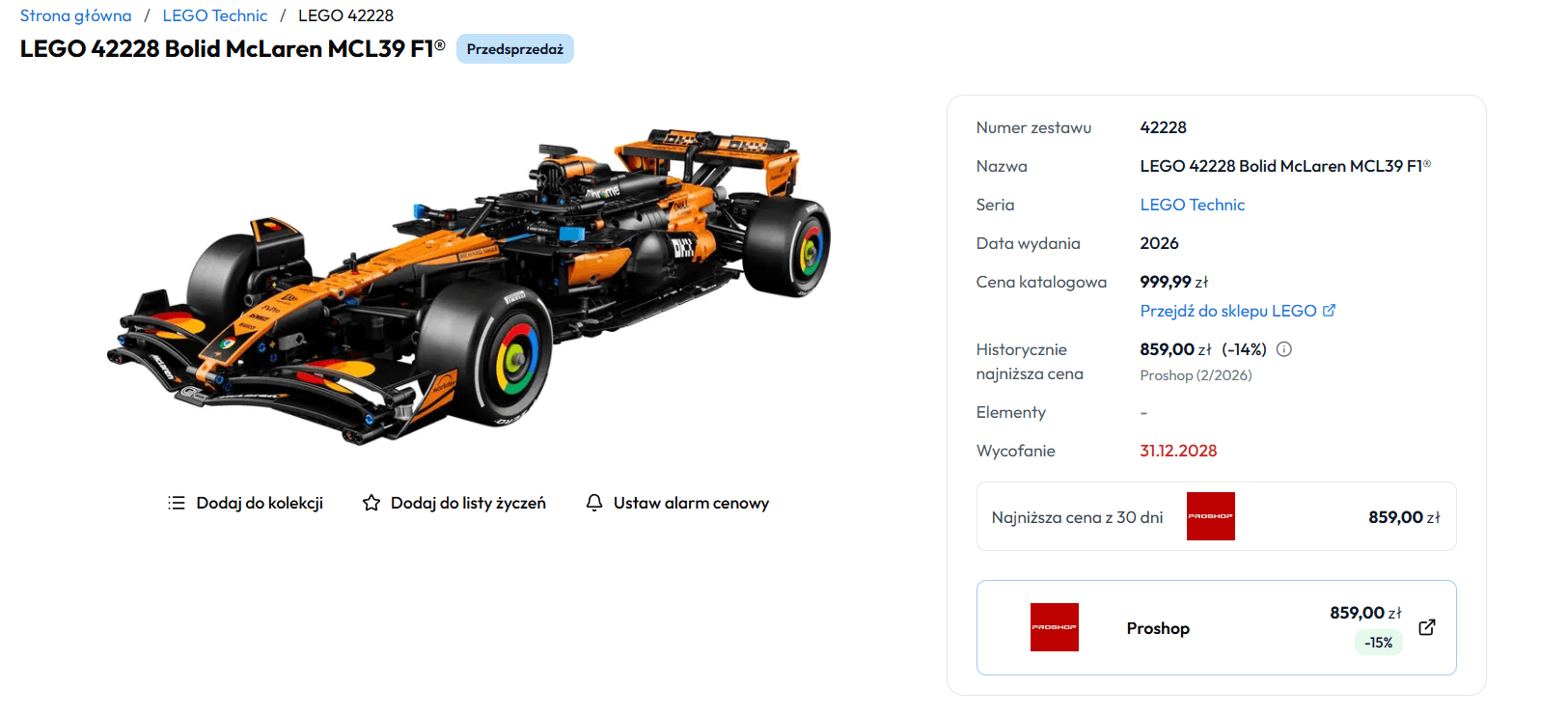Click the Przedsprzedaż badge
Image resolution: width=1568 pixels, height=716 pixels.
coord(515,49)
